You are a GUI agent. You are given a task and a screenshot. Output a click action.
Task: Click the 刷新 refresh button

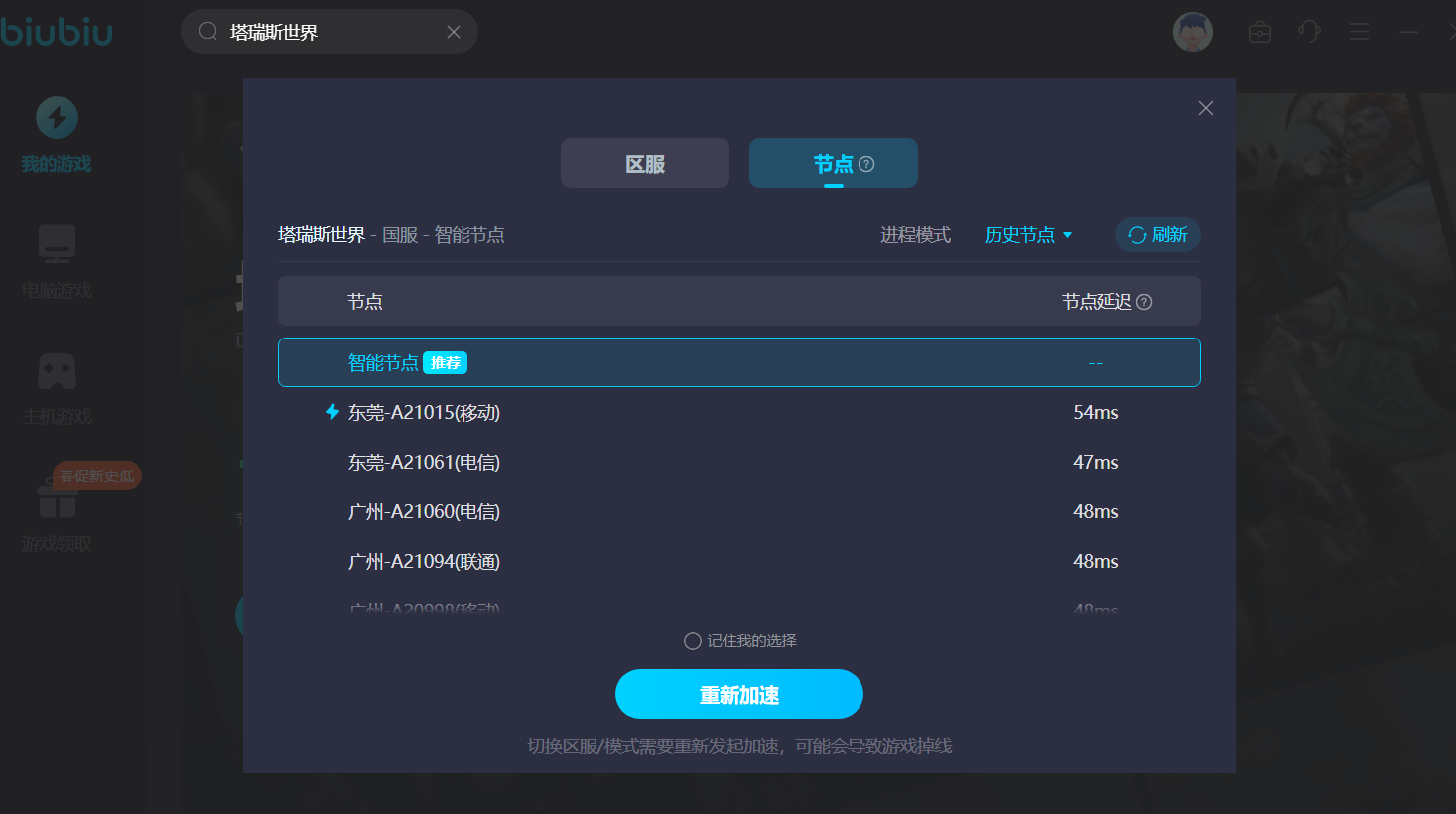coord(1157,235)
